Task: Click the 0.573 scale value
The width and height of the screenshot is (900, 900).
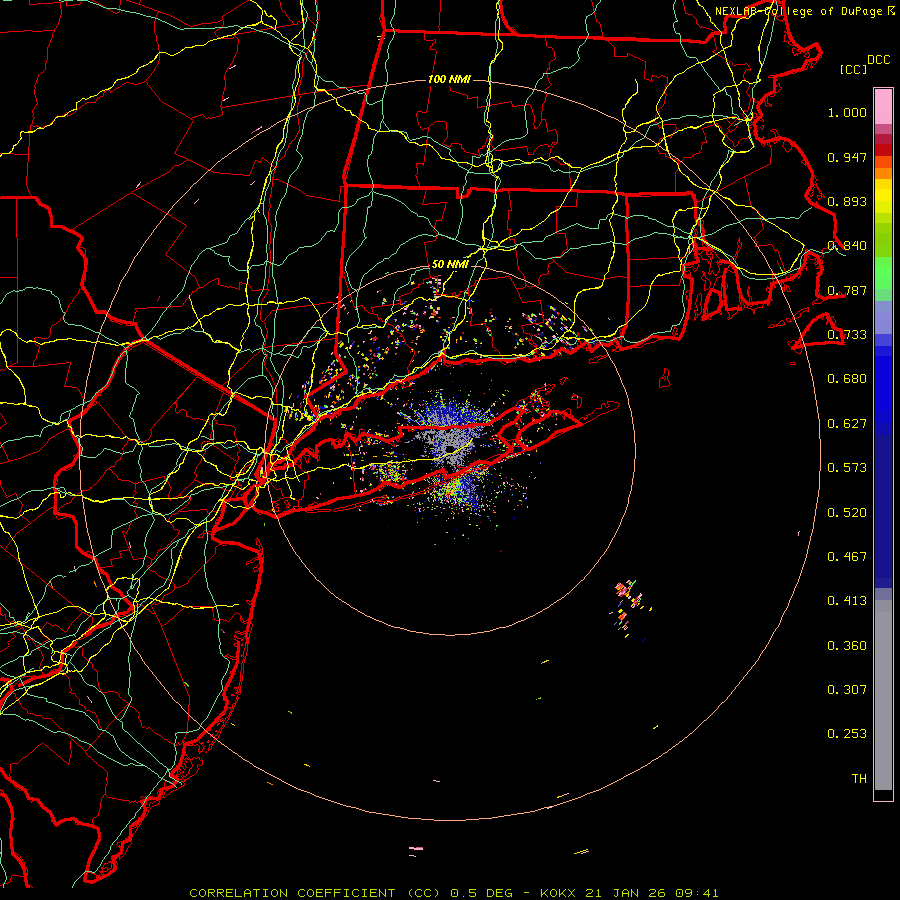Action: coord(847,468)
